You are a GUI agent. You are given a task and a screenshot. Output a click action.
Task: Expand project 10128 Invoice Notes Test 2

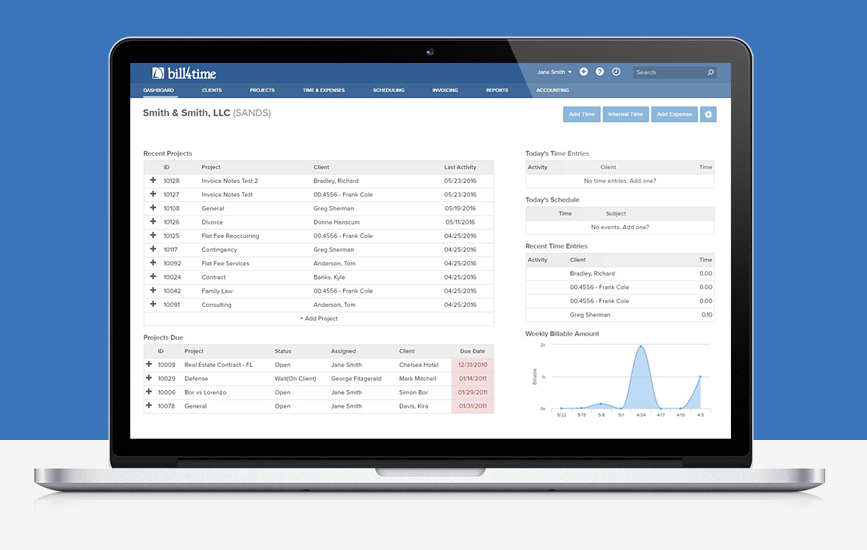153,180
